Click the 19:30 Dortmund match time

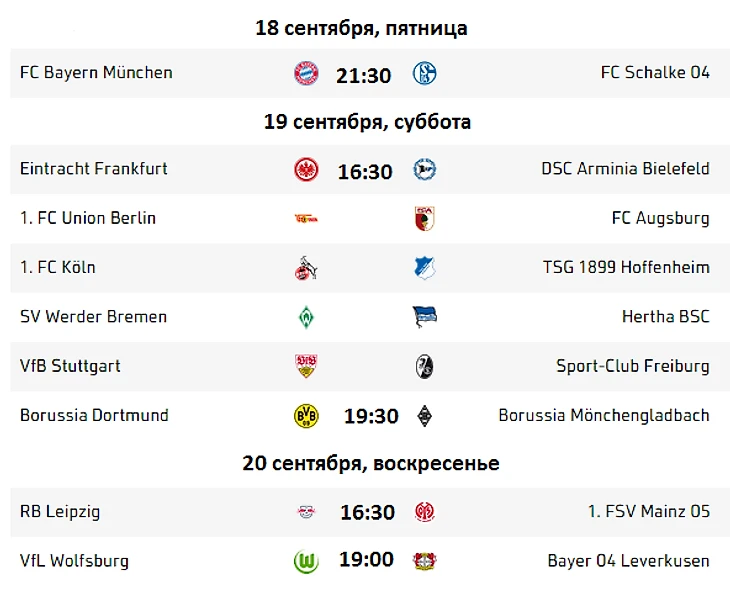(371, 416)
